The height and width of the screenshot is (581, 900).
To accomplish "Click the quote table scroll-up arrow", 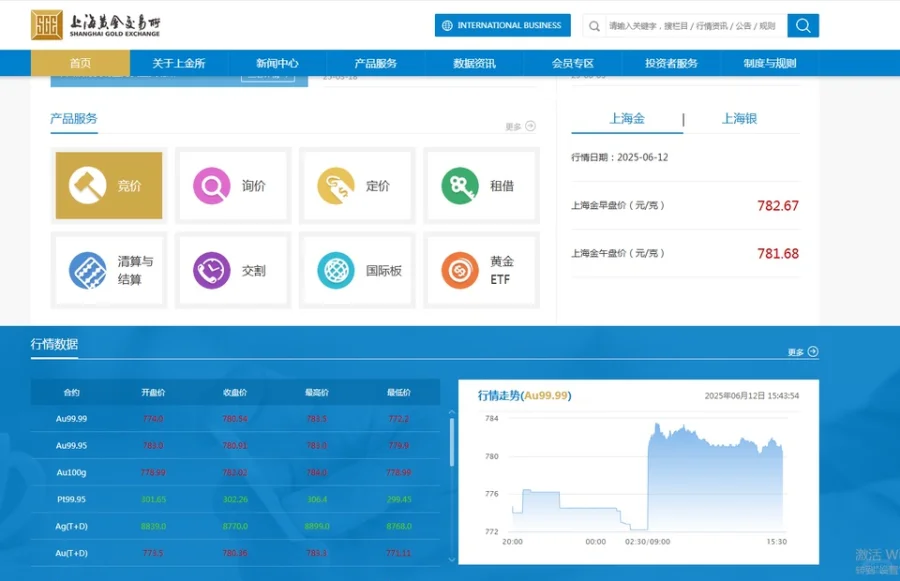I will (452, 412).
